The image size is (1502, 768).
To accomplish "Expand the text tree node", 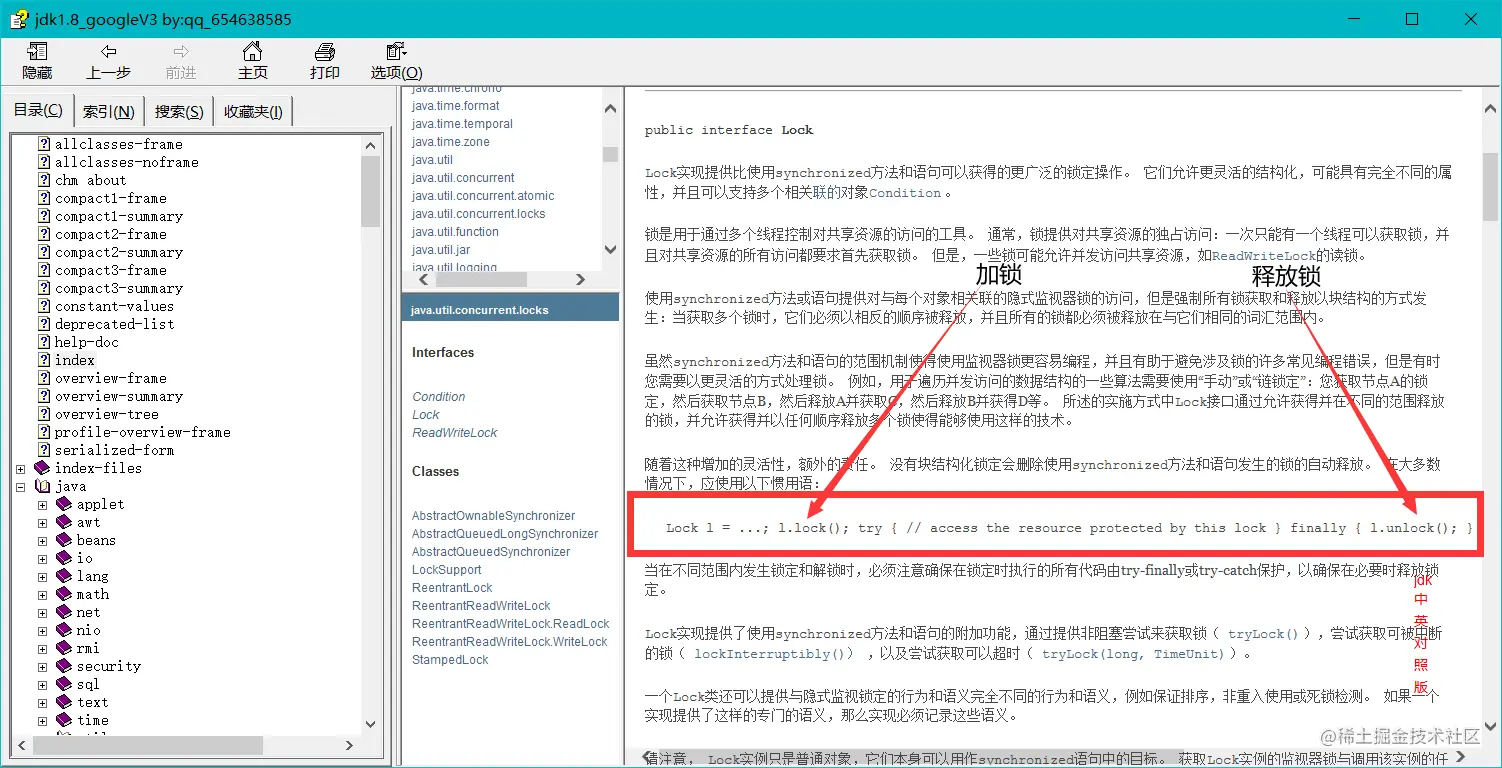I will point(42,702).
